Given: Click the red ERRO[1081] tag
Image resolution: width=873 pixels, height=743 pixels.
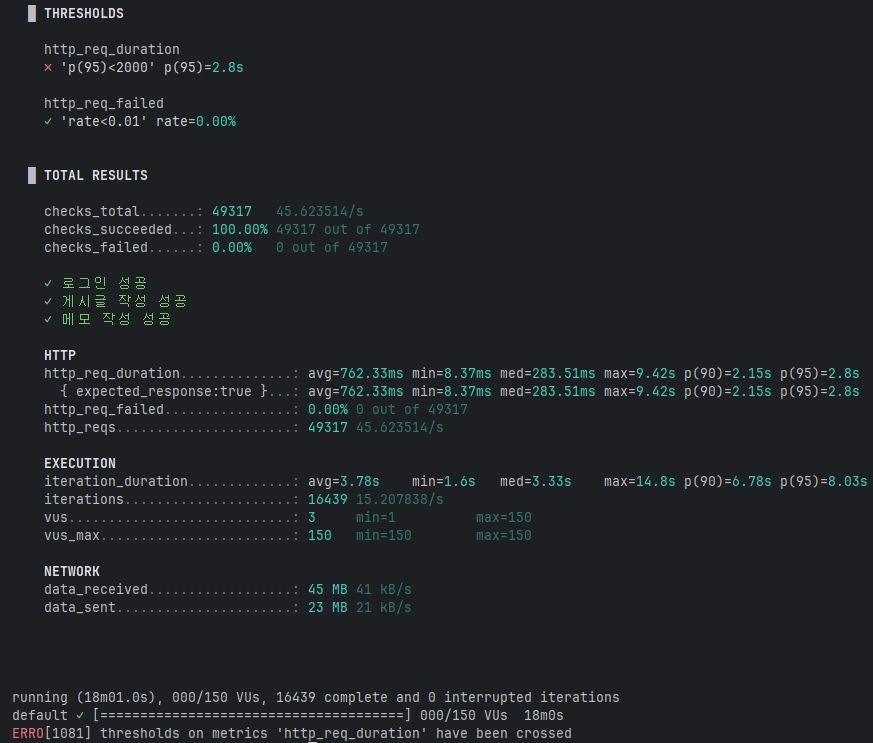Looking at the screenshot, I should (27, 734).
